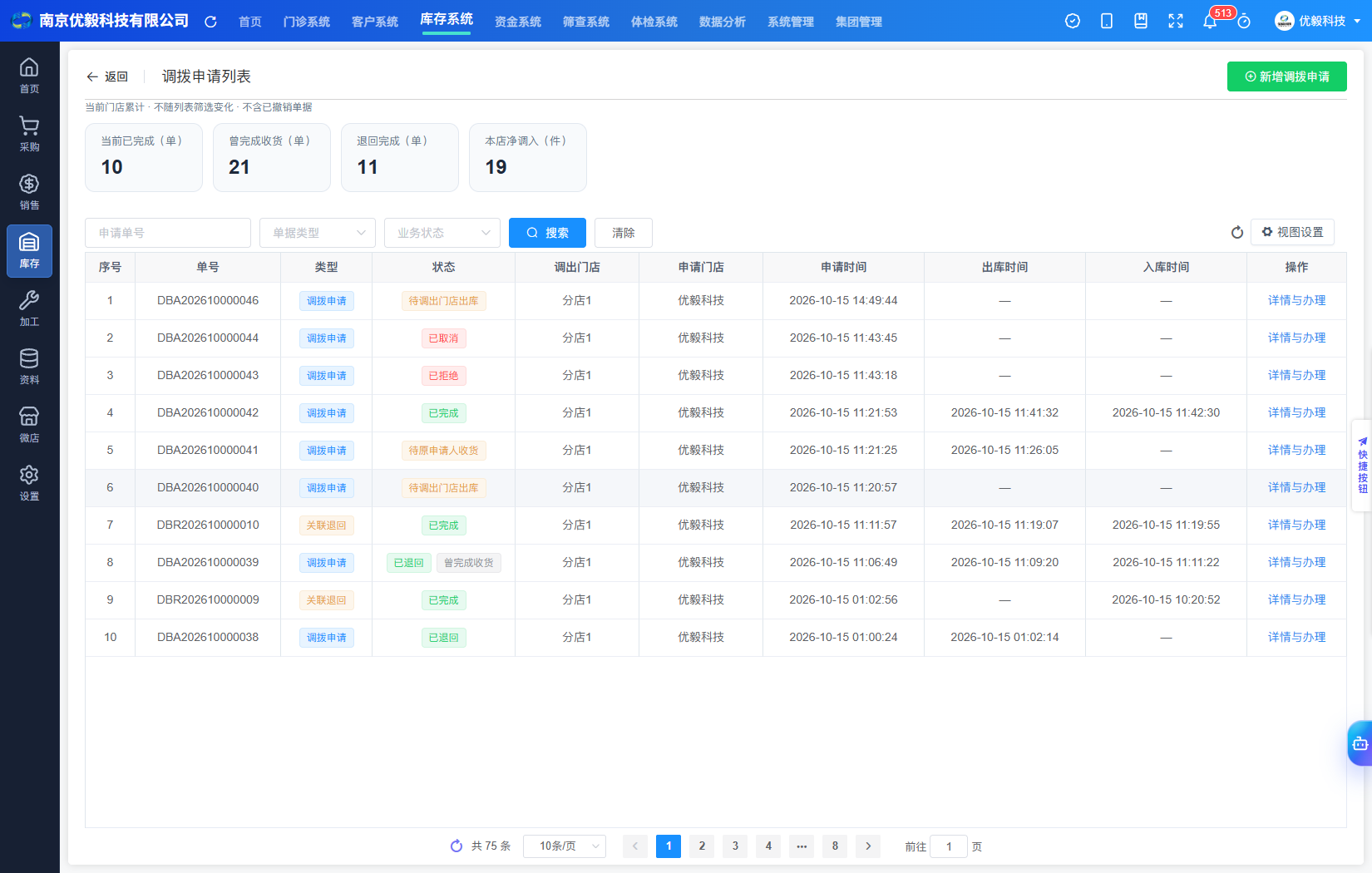Click the 申请单号 search input field
Image resolution: width=1372 pixels, height=873 pixels.
168,233
